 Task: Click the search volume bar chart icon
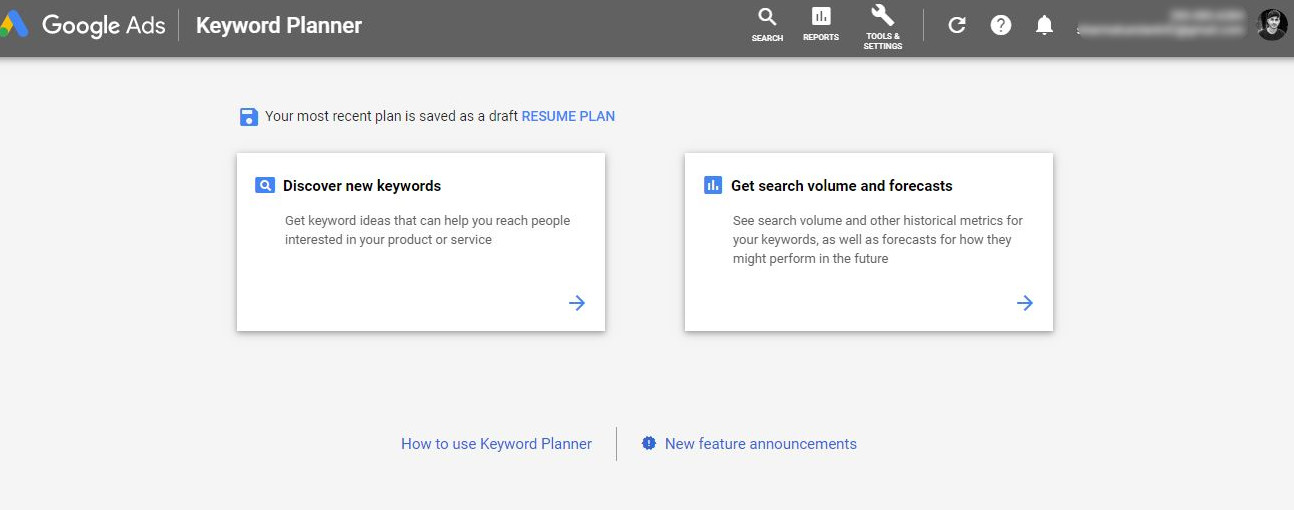713,185
